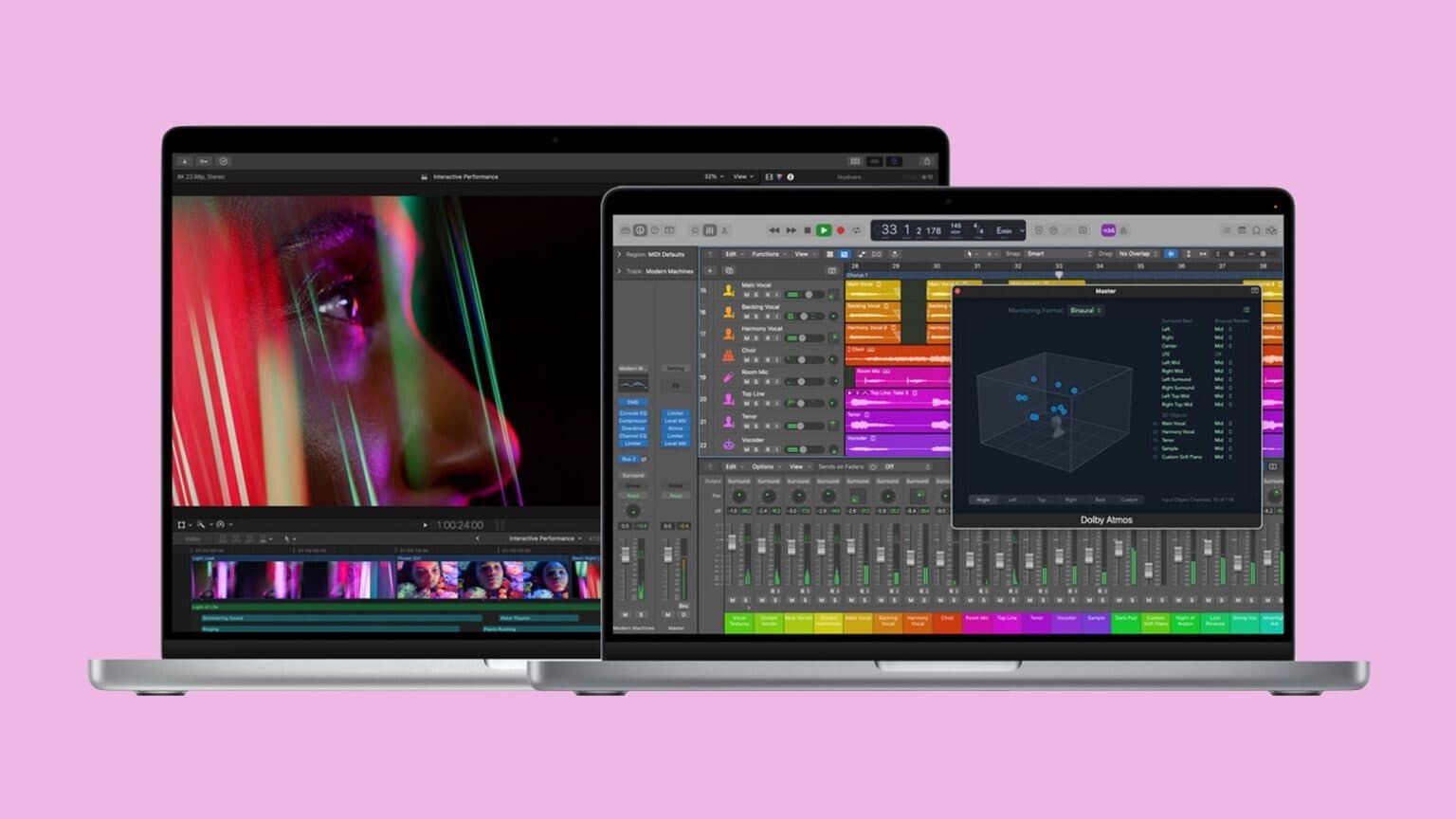Expand the Region MIDI Defaults disclosure triangle
The image size is (1456, 819).
(x=620, y=254)
